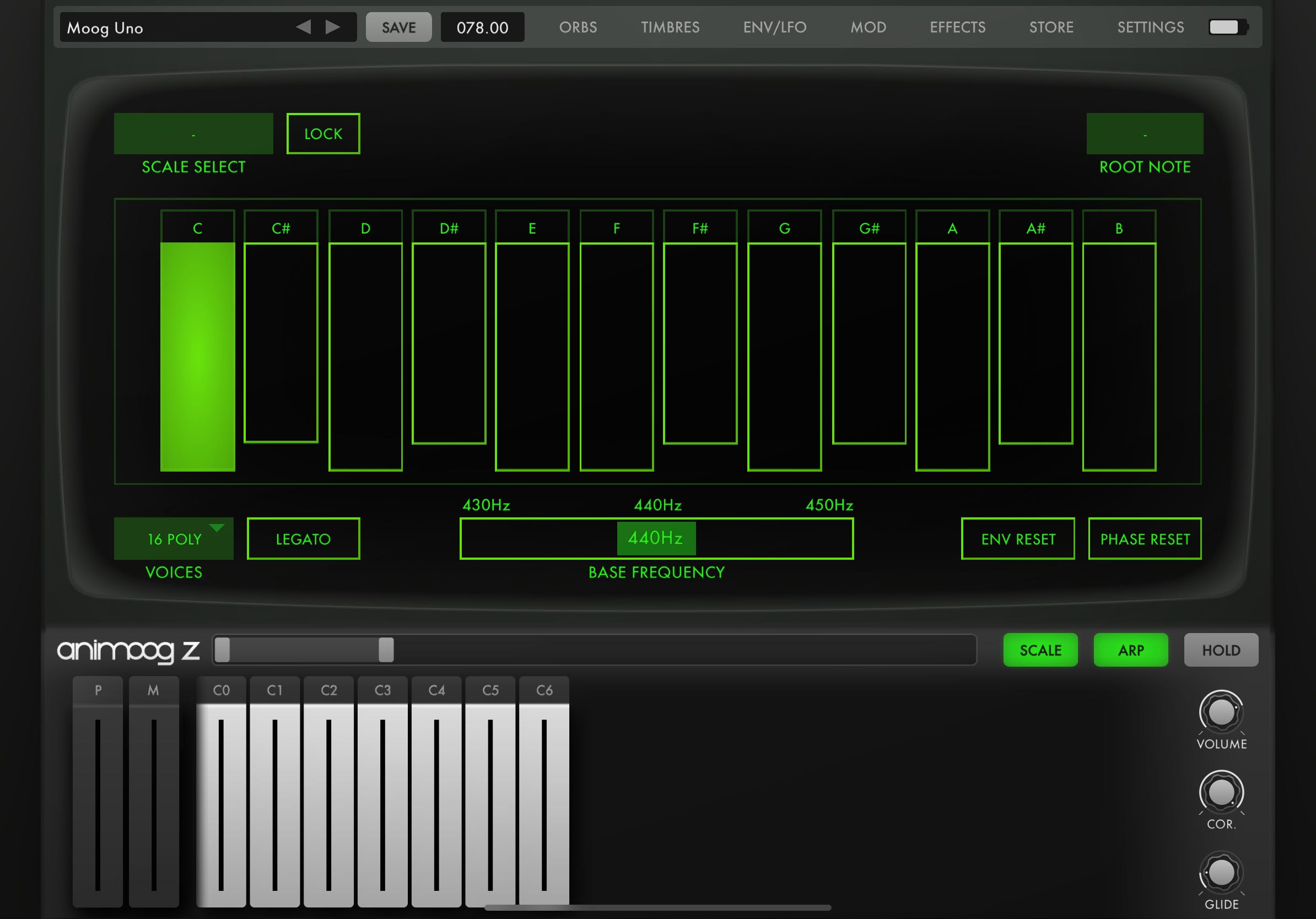
Task: Play the C1 key
Action: (275, 805)
